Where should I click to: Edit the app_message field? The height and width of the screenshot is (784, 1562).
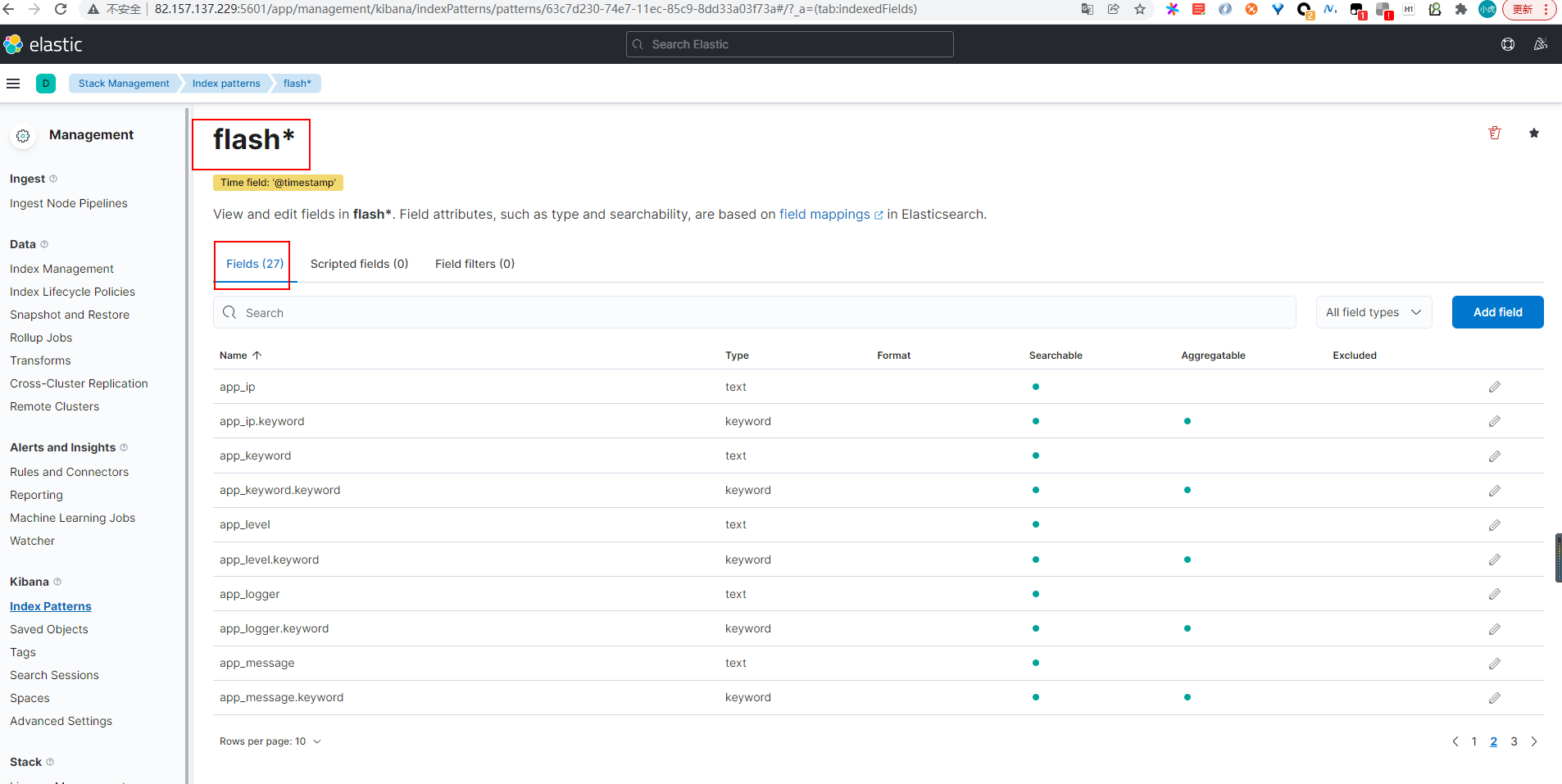pos(1495,664)
